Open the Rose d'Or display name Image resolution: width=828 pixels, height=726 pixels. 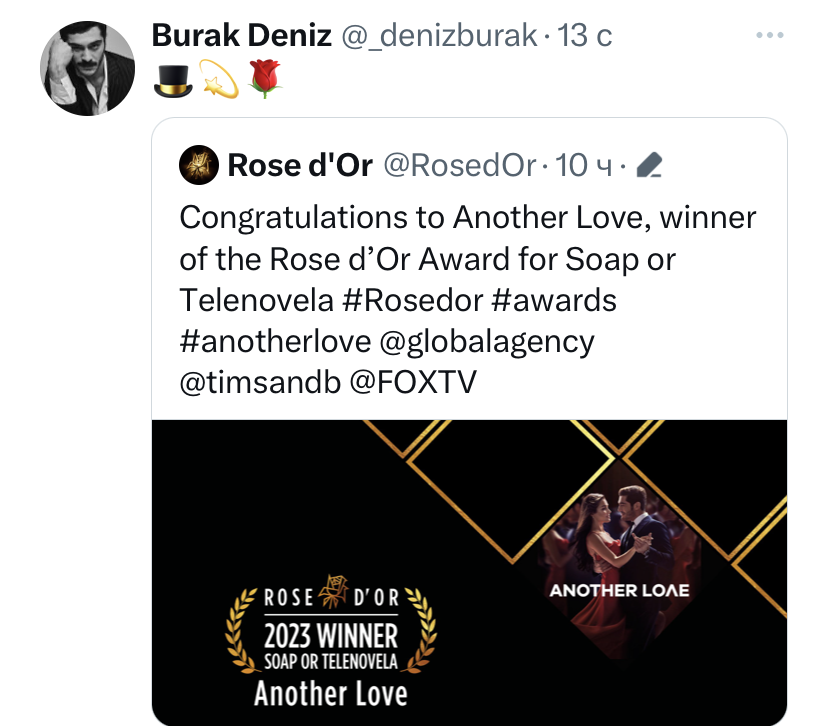(300, 165)
